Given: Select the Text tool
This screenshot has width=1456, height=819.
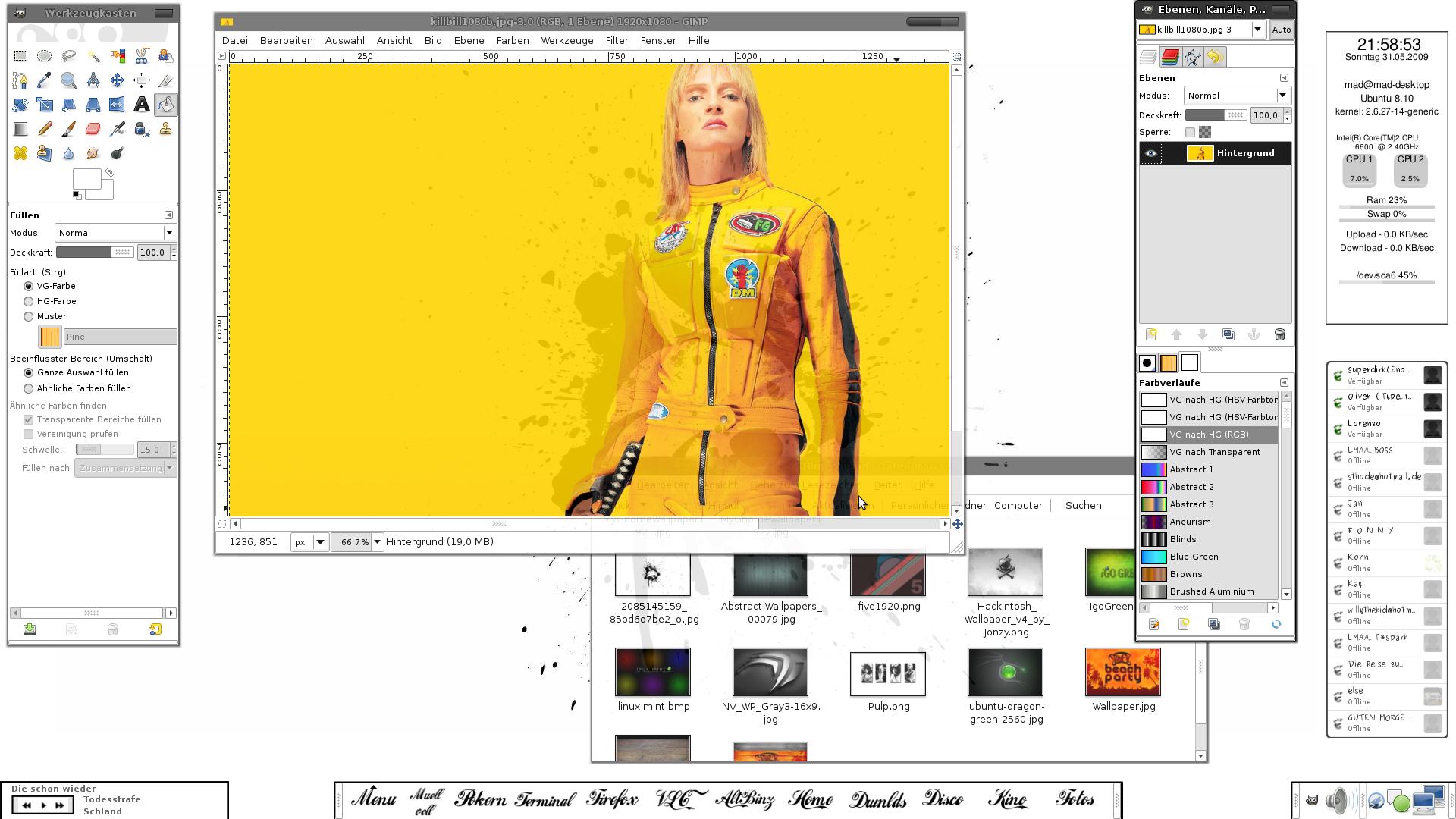Looking at the screenshot, I should 142,105.
